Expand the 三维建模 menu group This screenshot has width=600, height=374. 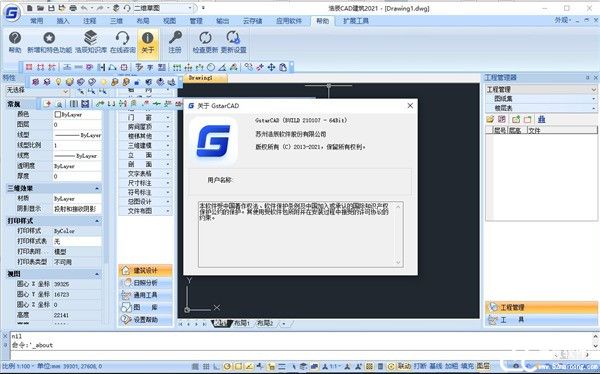click(x=145, y=145)
